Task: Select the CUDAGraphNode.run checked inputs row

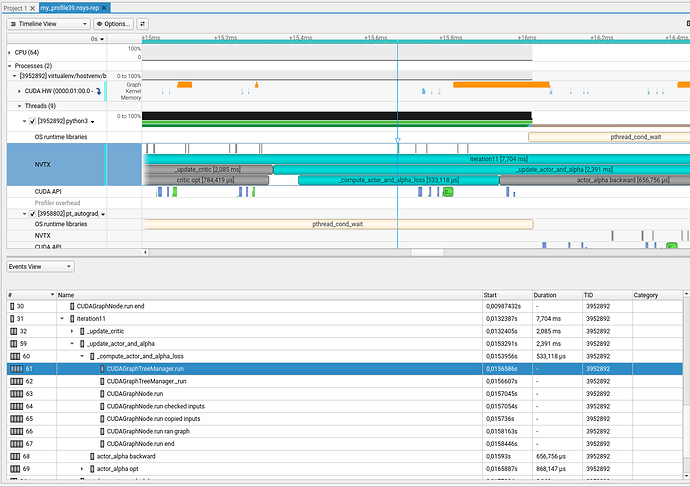Action: 345,406
